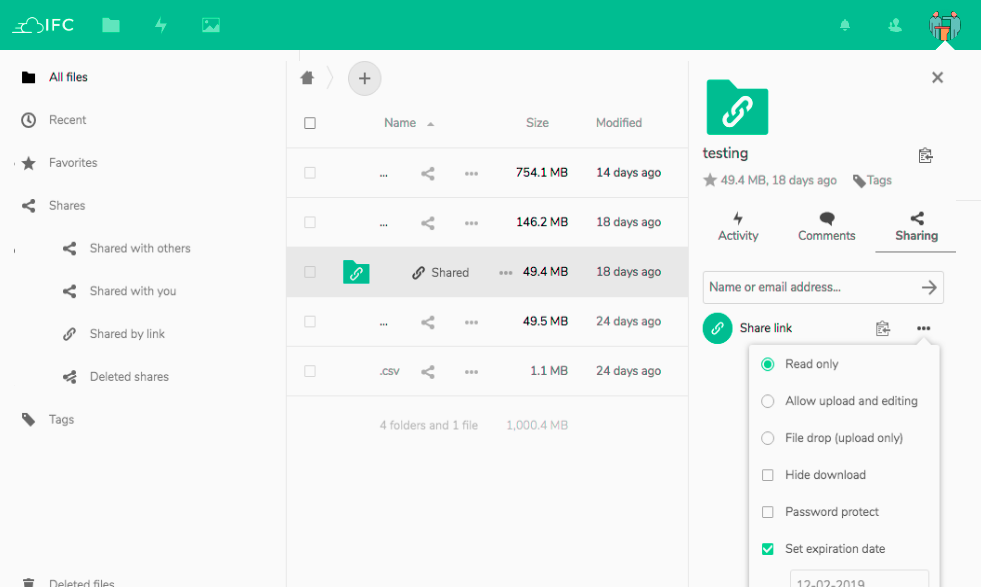
Task: Go to the home folder breadcrumb
Action: [x=307, y=78]
